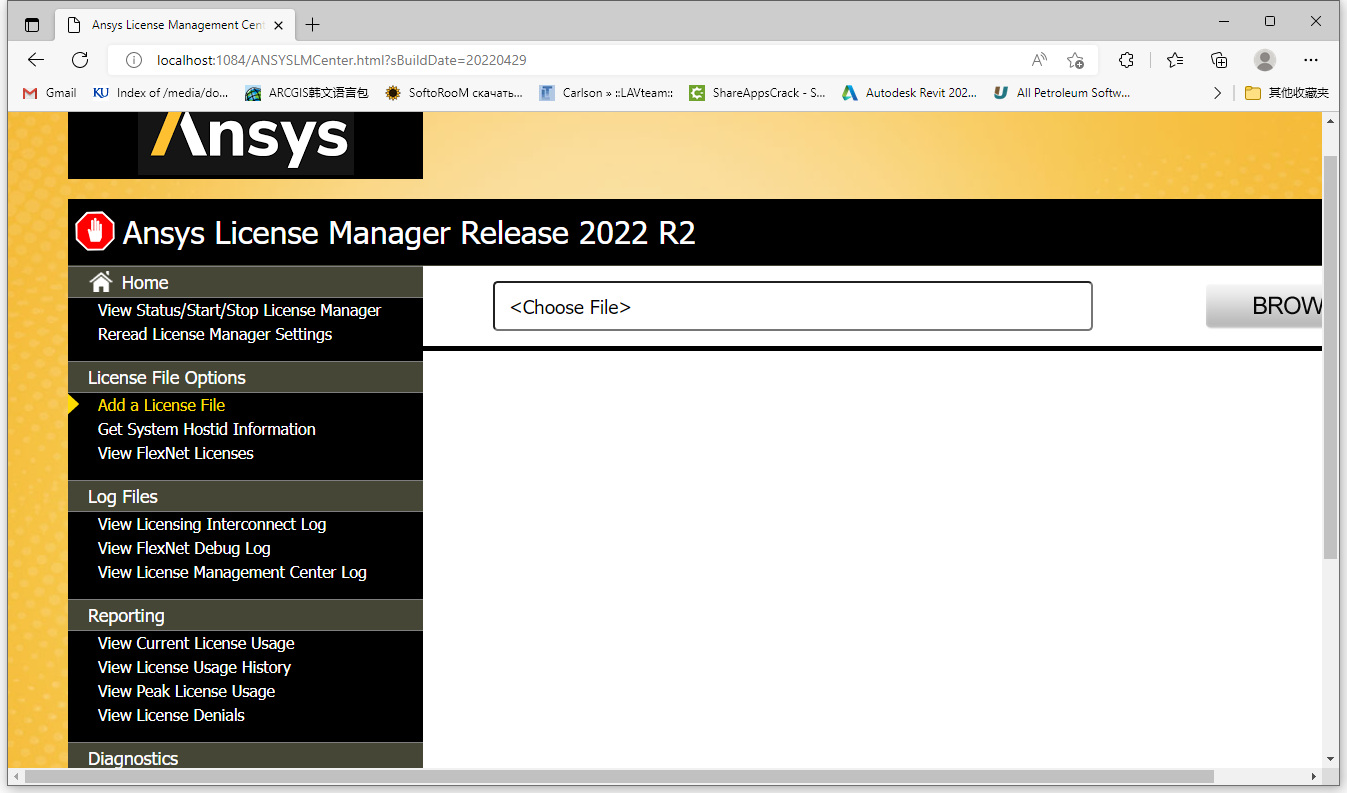This screenshot has height=793, width=1347.
Task: Open View Peak License Usage
Action: [x=186, y=691]
